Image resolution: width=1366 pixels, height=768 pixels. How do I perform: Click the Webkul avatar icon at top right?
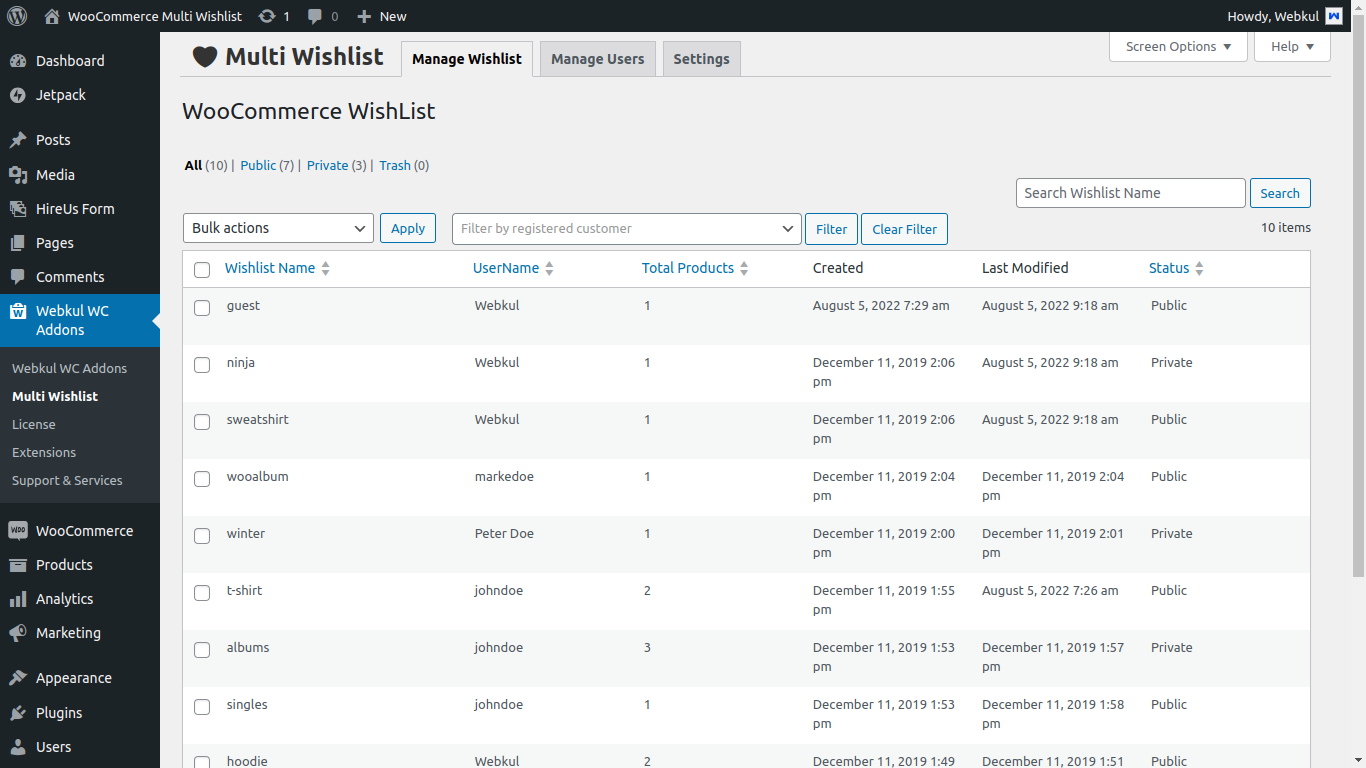click(1334, 16)
